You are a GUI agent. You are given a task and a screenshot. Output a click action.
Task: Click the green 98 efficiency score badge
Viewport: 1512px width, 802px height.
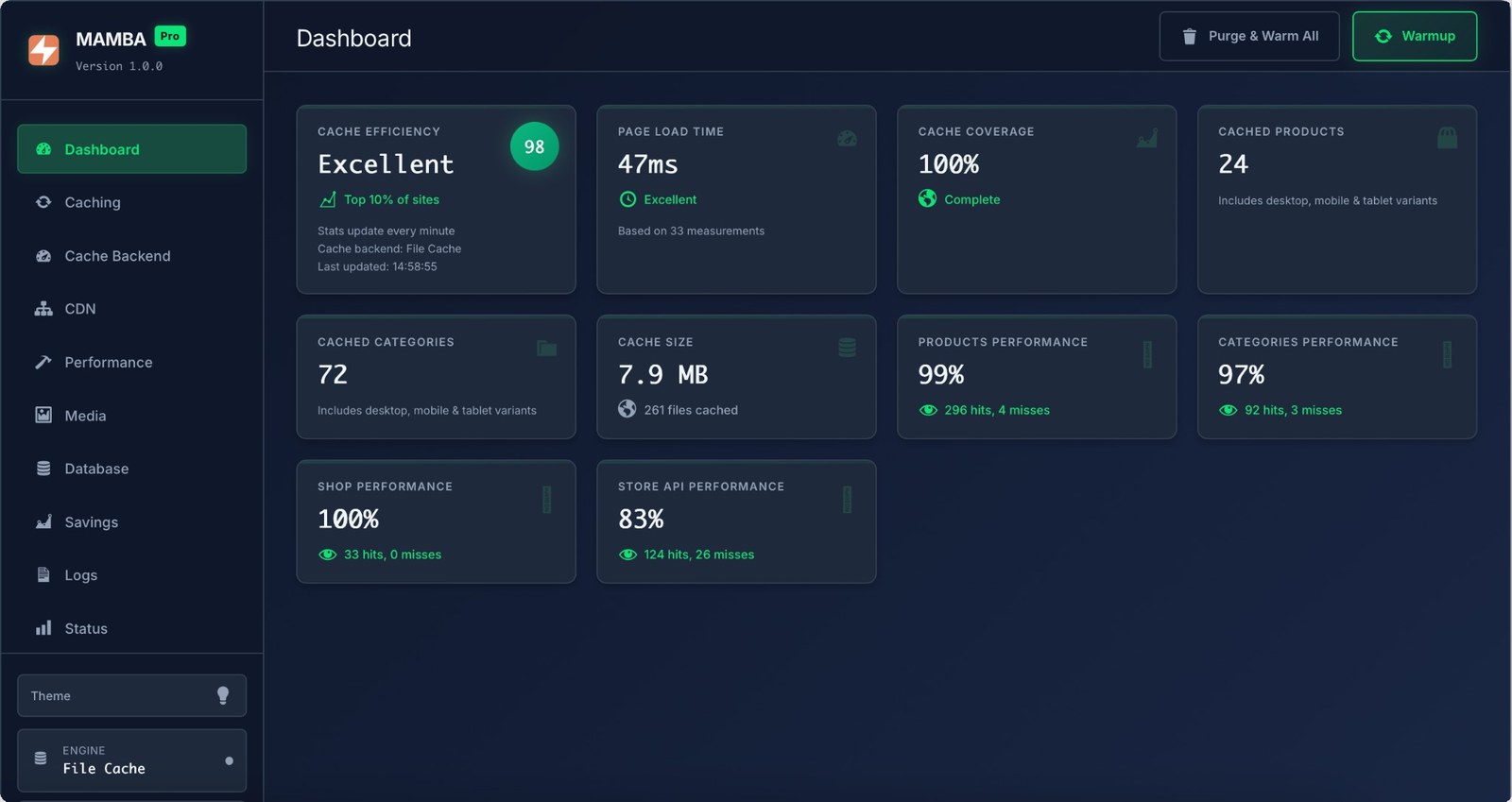click(x=534, y=146)
